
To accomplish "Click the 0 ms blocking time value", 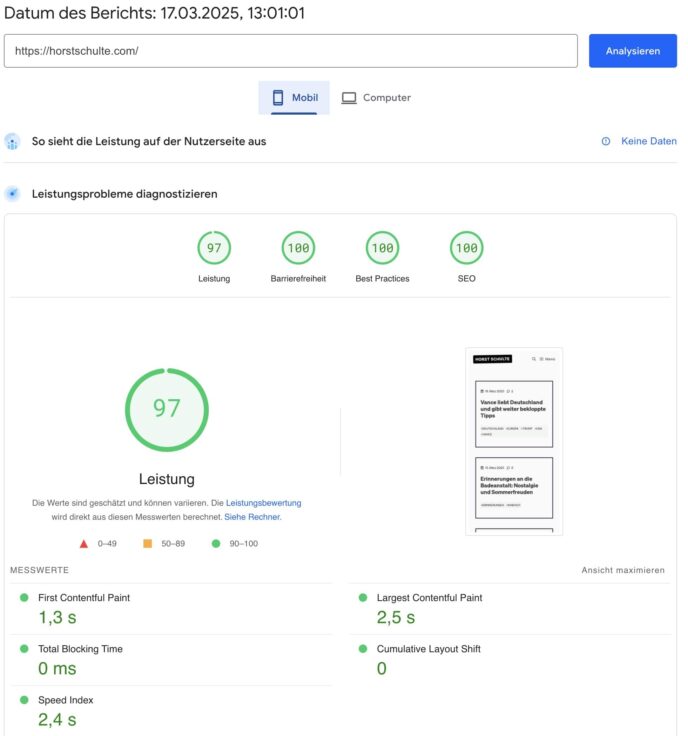I will click(57, 668).
